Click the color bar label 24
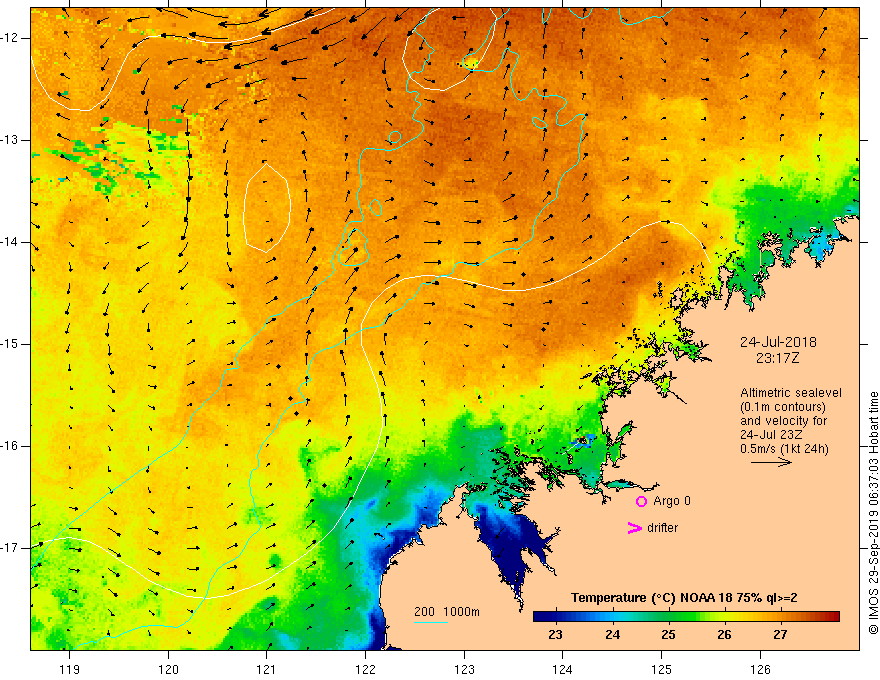 tap(612, 635)
